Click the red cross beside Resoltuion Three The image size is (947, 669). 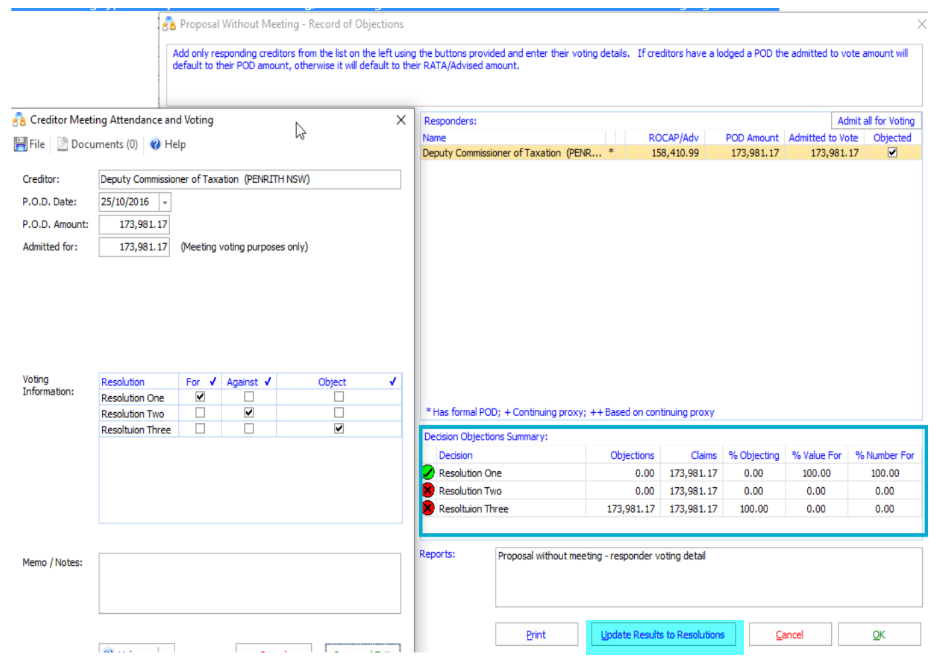[x=428, y=509]
